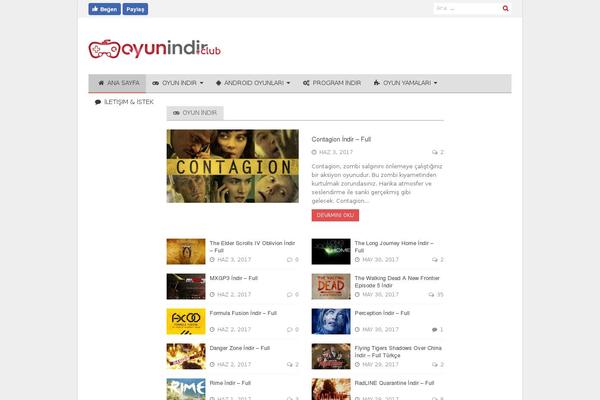Screen dimensions: 600x400
Task: Open the Formula Fusion yellow thumbnail
Action: point(186,322)
